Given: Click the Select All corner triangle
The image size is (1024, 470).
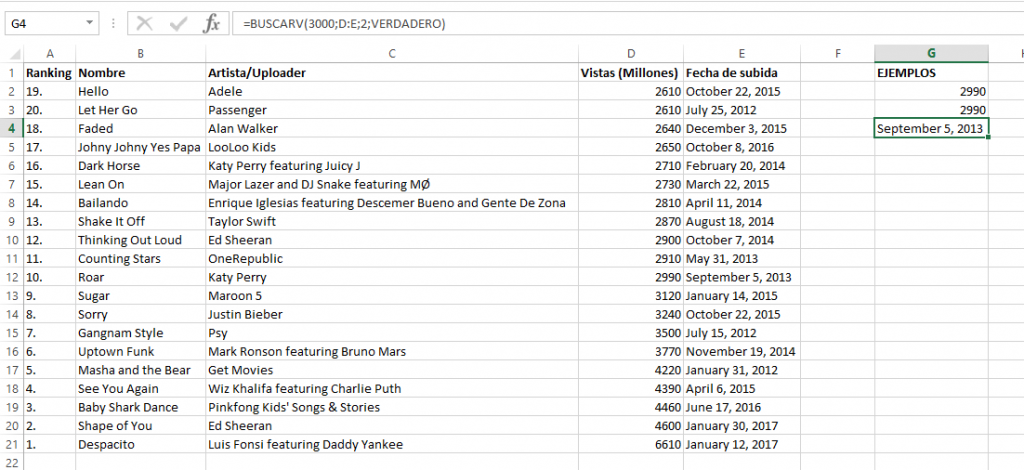Looking at the screenshot, I should (x=11, y=54).
